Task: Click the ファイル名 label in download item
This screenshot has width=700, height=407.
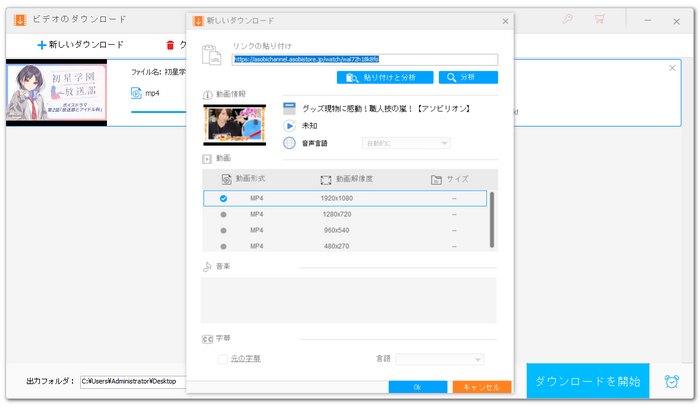Action: pos(146,72)
